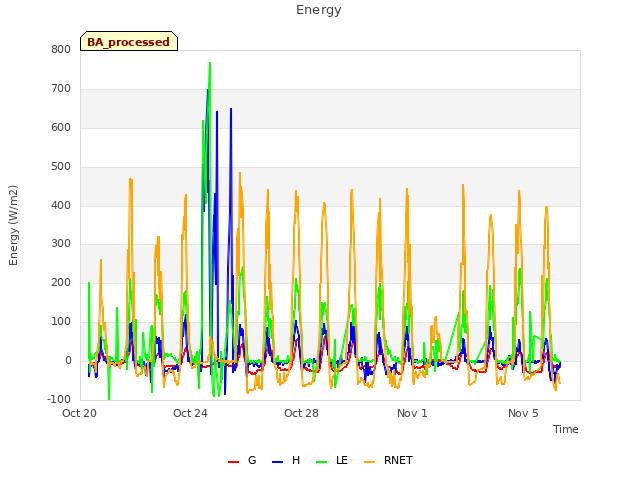The width and height of the screenshot is (640, 480).
Task: Click the orange RNET legend swatch
Action: (369, 462)
